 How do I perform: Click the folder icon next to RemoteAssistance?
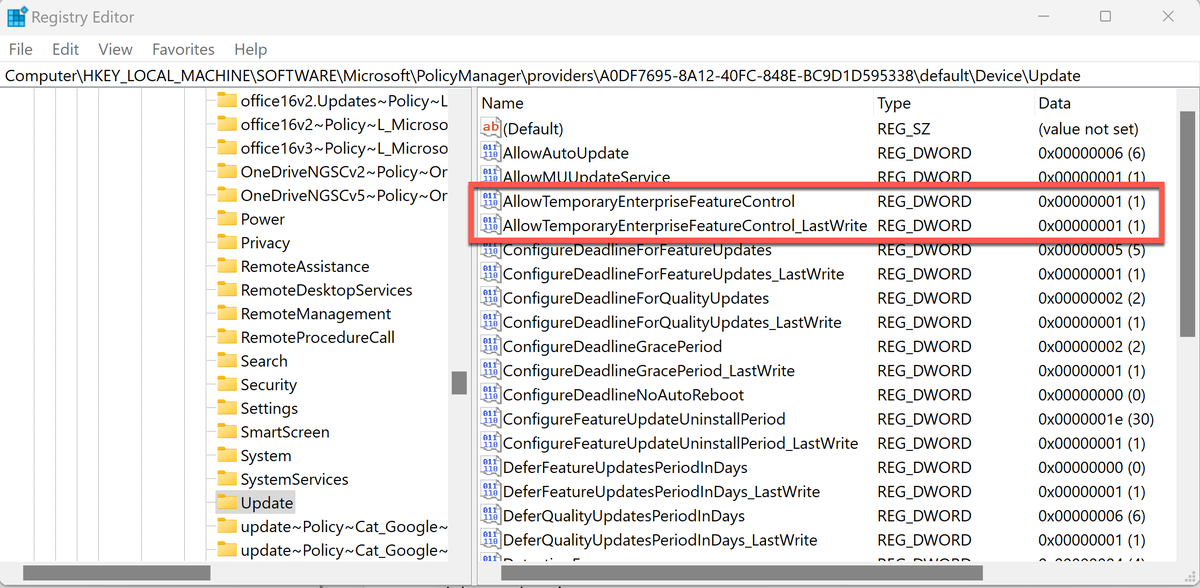[x=226, y=266]
